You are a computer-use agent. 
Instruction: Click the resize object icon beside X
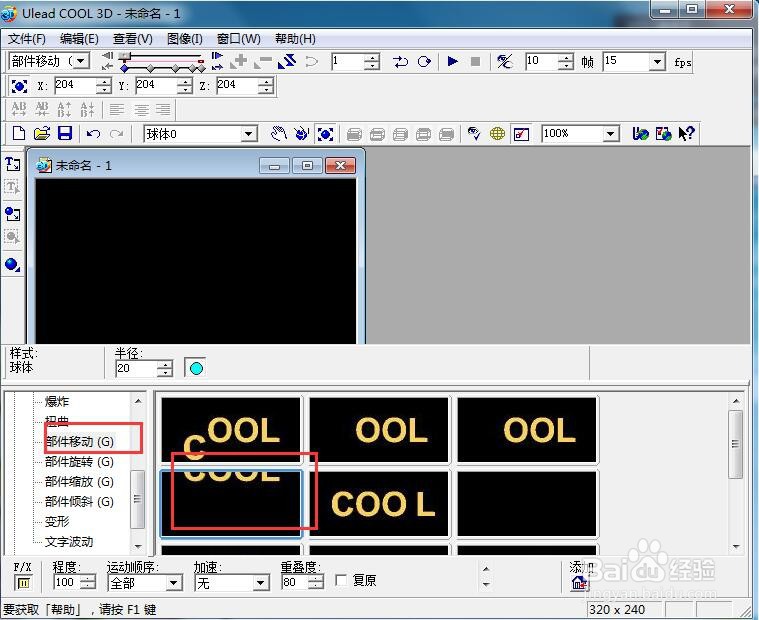[x=19, y=86]
